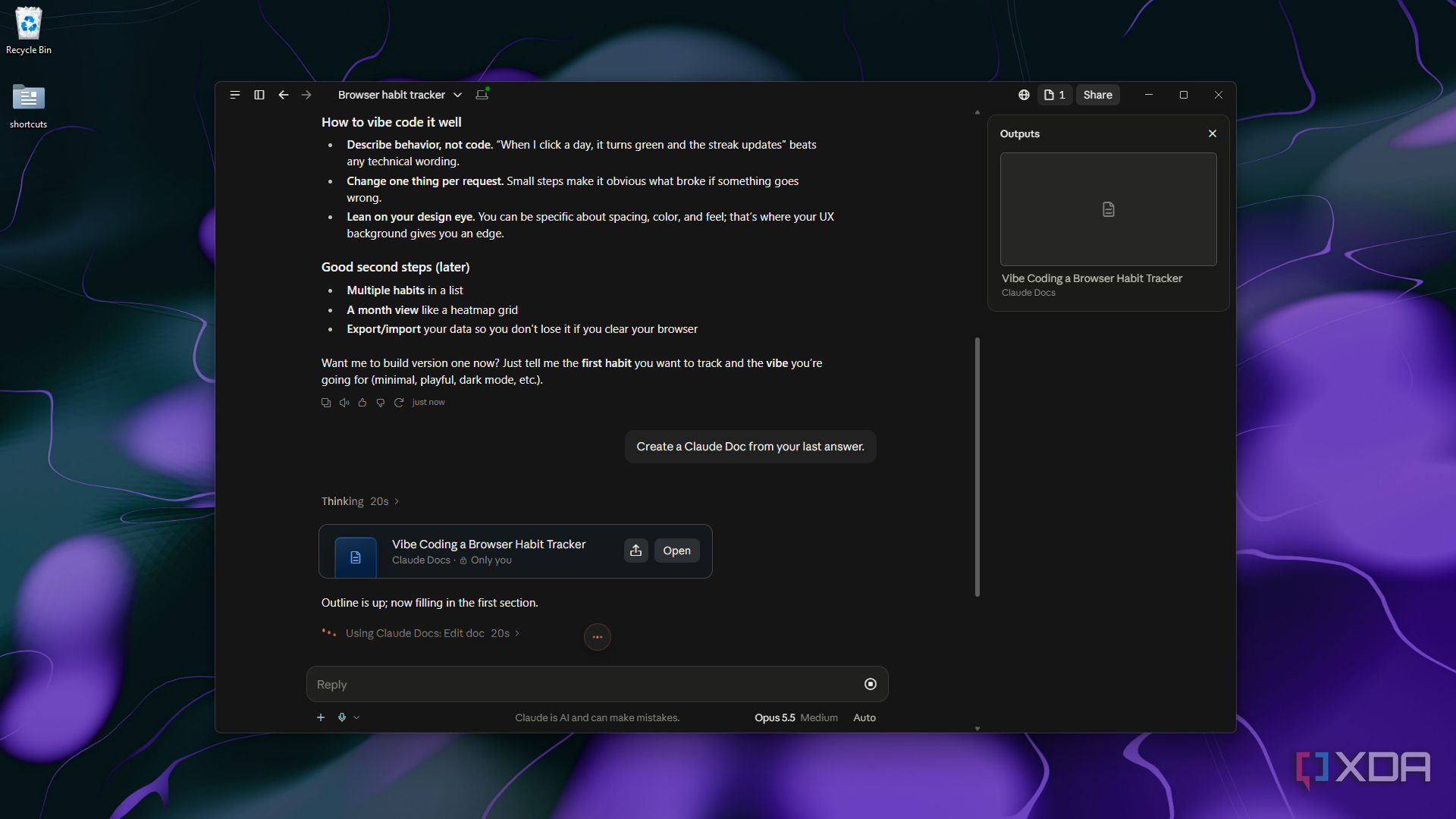Click the read aloud speaker icon
Viewport: 1456px width, 819px height.
(344, 403)
